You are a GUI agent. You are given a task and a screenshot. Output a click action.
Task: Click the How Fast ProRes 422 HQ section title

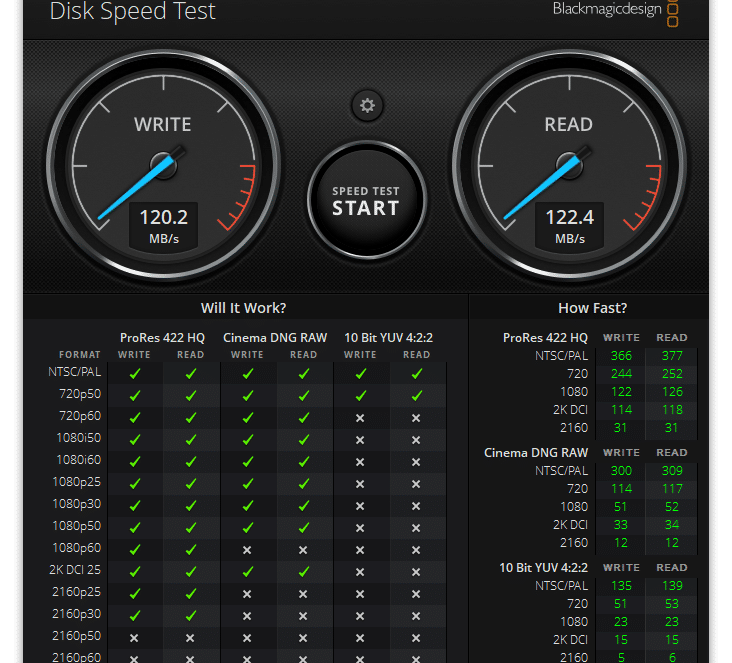pyautogui.click(x=545, y=338)
